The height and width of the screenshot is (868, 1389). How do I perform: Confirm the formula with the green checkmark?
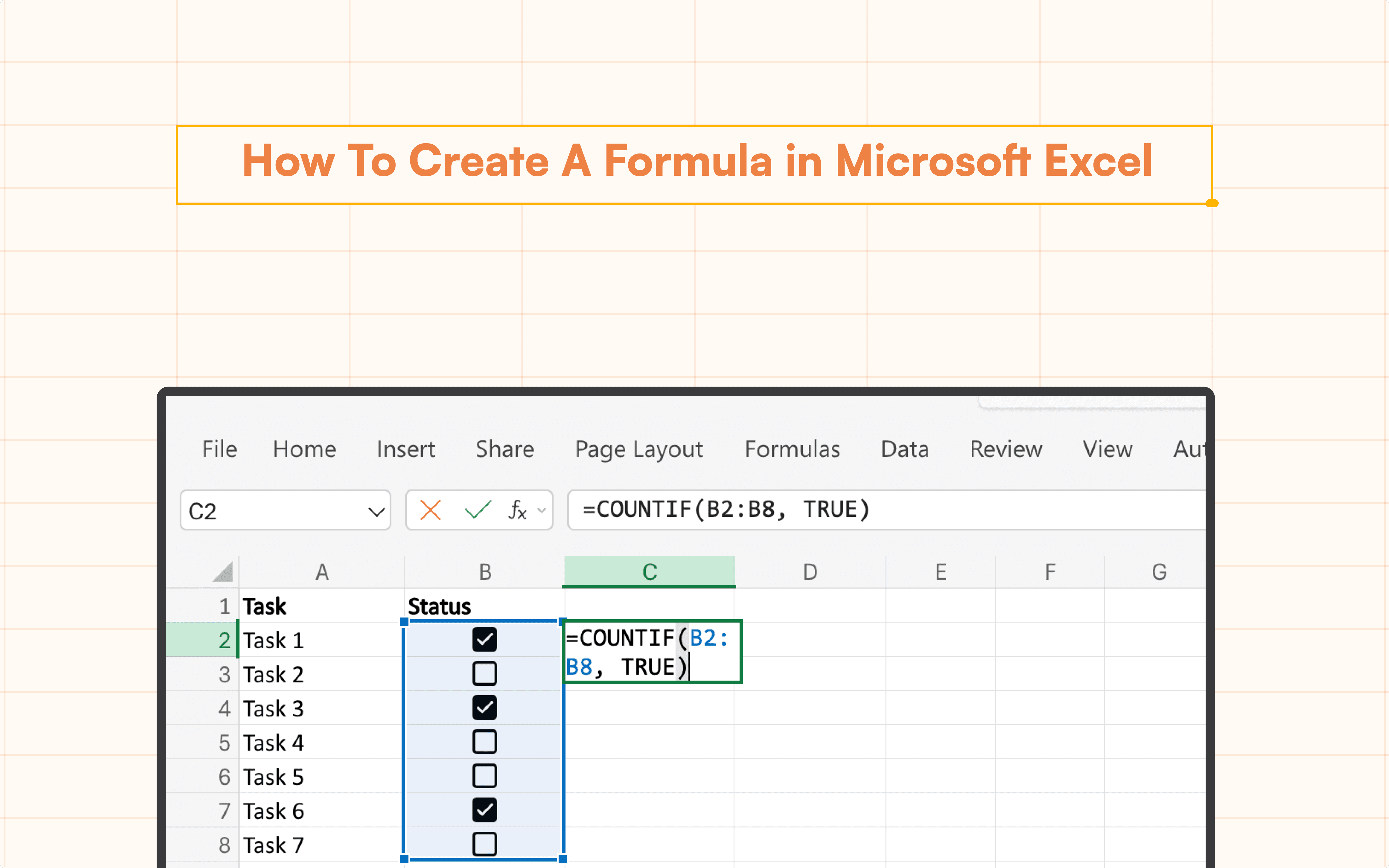pos(477,510)
